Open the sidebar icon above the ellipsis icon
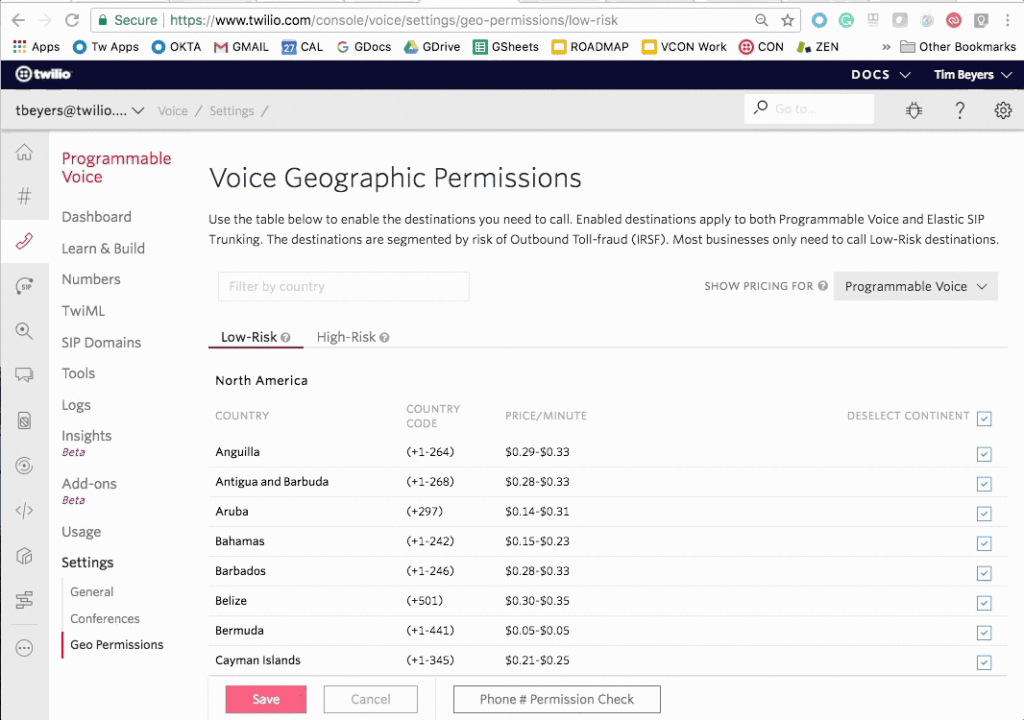Screen dimensions: 1024x720 tap(24, 600)
